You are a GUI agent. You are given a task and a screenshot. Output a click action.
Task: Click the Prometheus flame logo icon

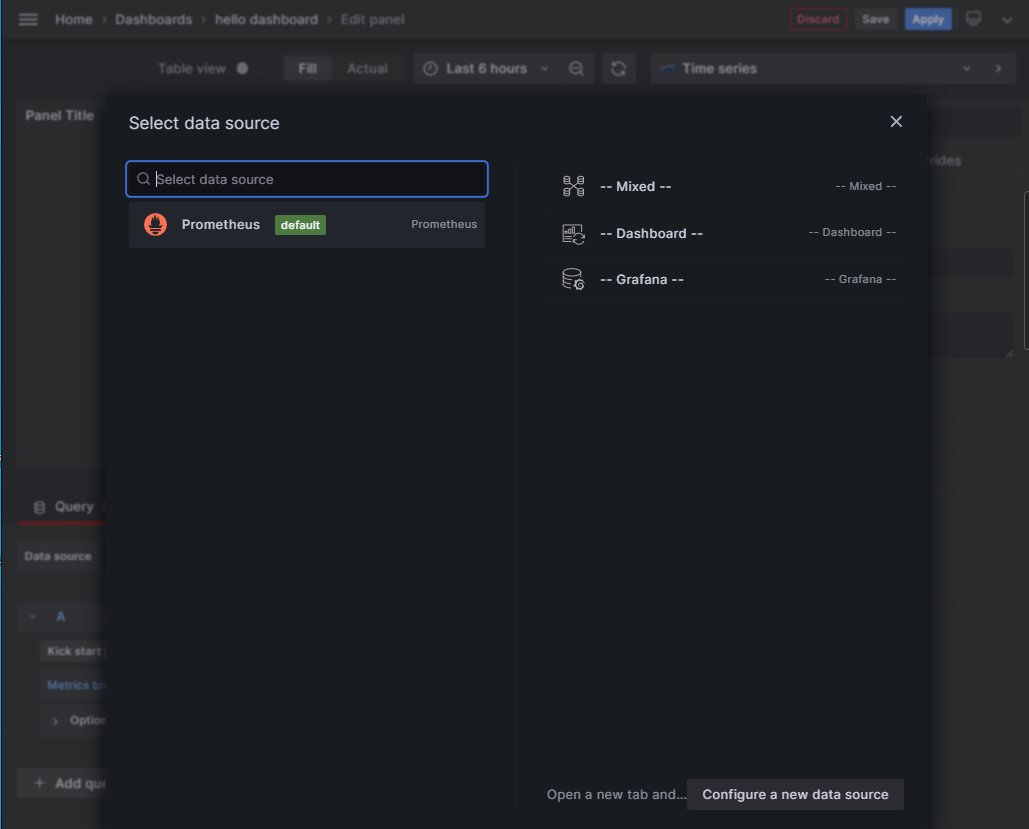[156, 224]
